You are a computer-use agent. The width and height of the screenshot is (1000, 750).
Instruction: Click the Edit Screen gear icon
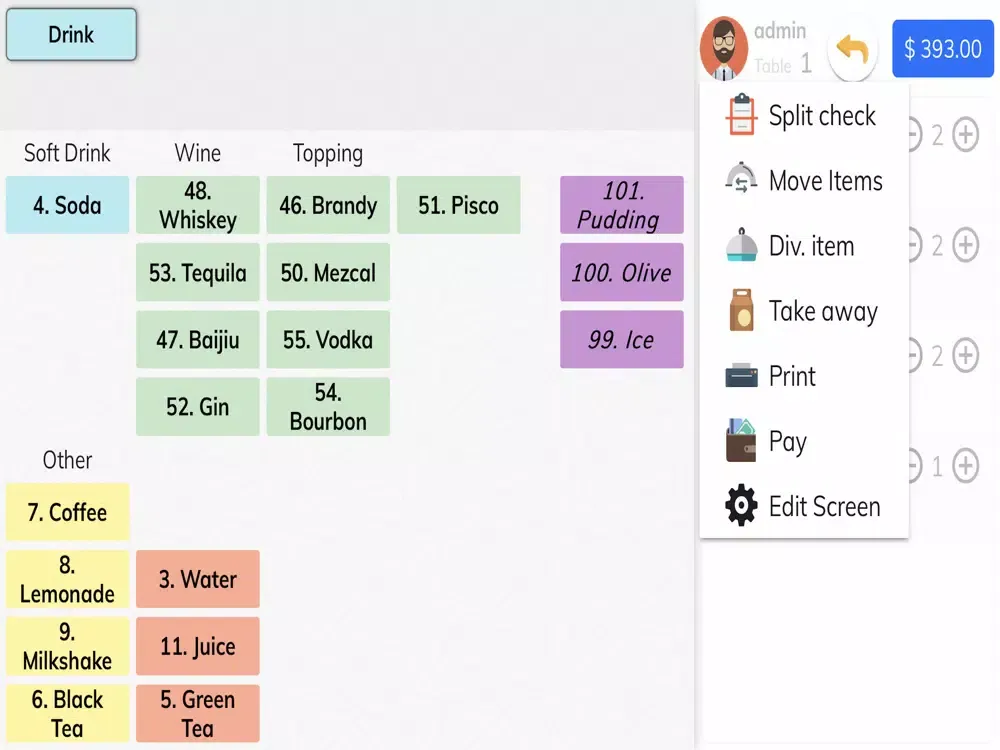[x=741, y=506]
